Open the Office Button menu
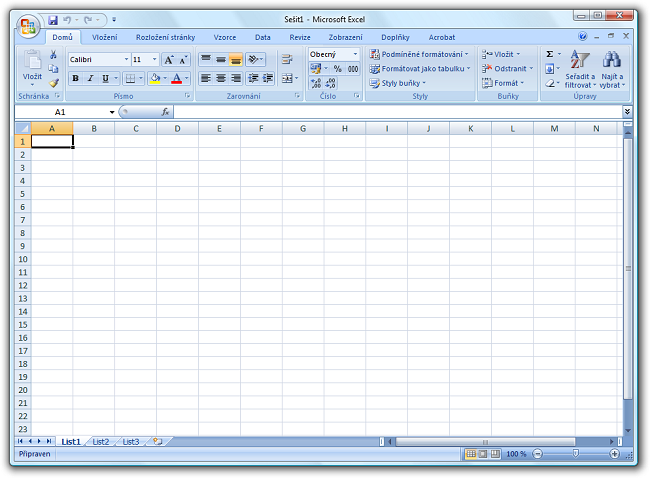The height and width of the screenshot is (478, 650). pos(28,27)
